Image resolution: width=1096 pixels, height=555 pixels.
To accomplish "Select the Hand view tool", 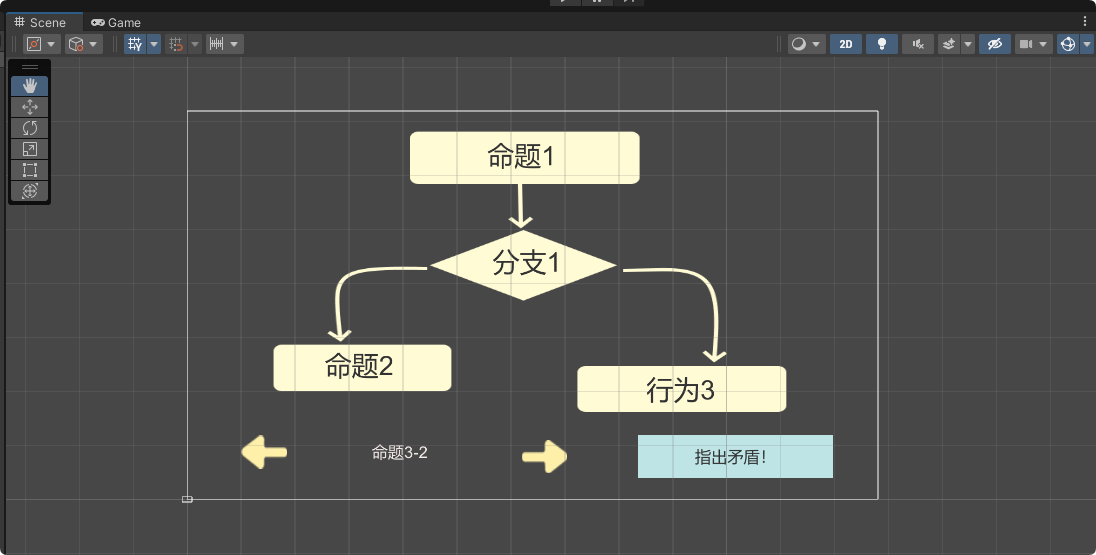I will click(x=29, y=86).
